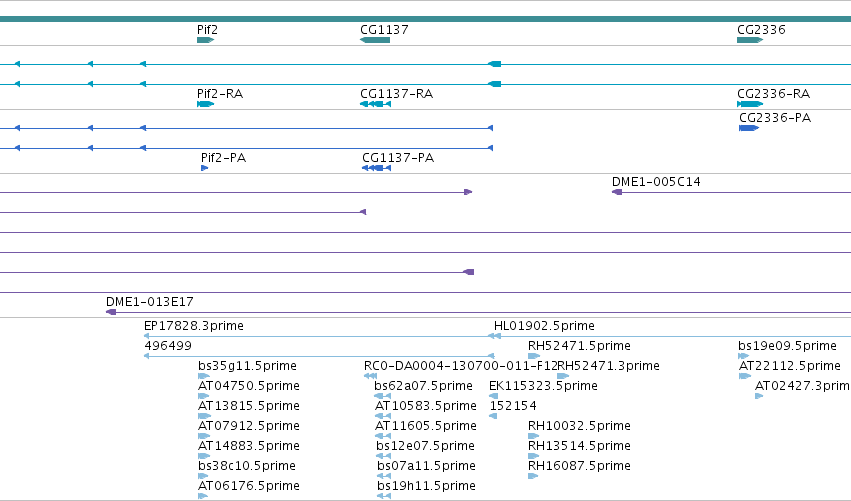
Task: Click the EK115323.5prime EST glyph
Action: click(x=493, y=396)
